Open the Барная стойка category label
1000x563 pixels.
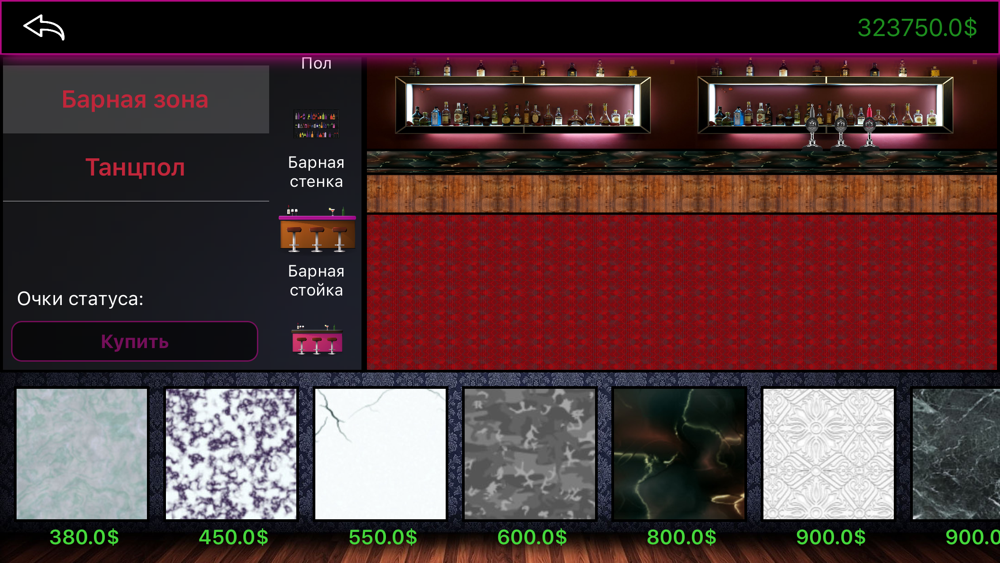(316, 281)
